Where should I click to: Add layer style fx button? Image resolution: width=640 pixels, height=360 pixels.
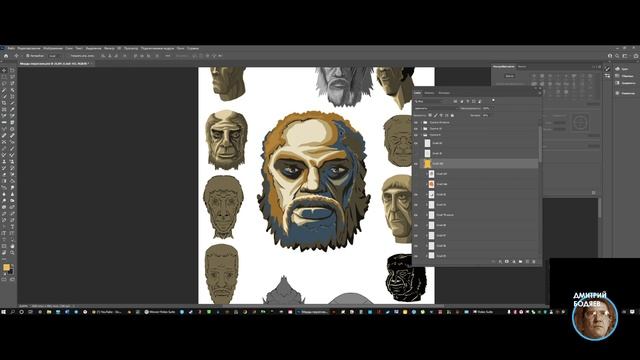[500, 261]
